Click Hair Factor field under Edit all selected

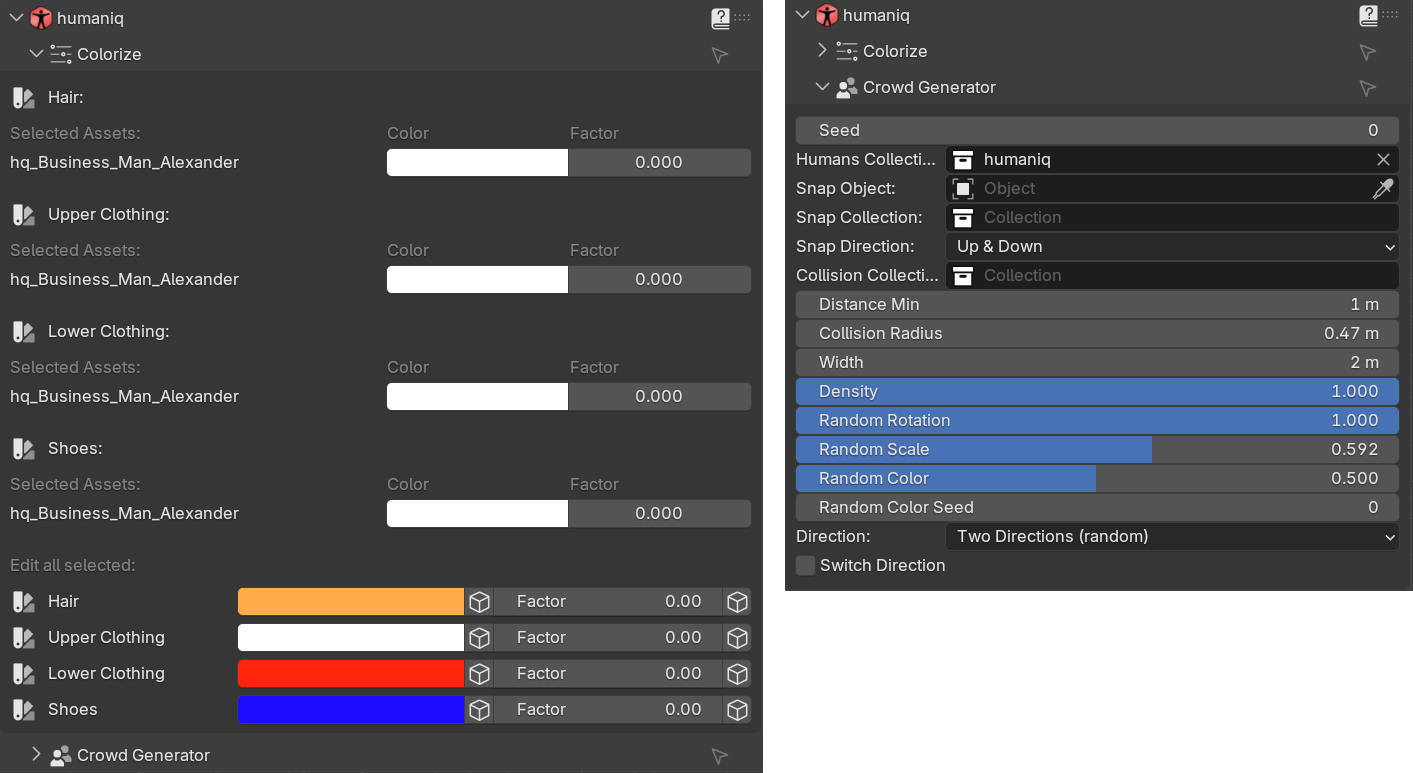pos(608,601)
